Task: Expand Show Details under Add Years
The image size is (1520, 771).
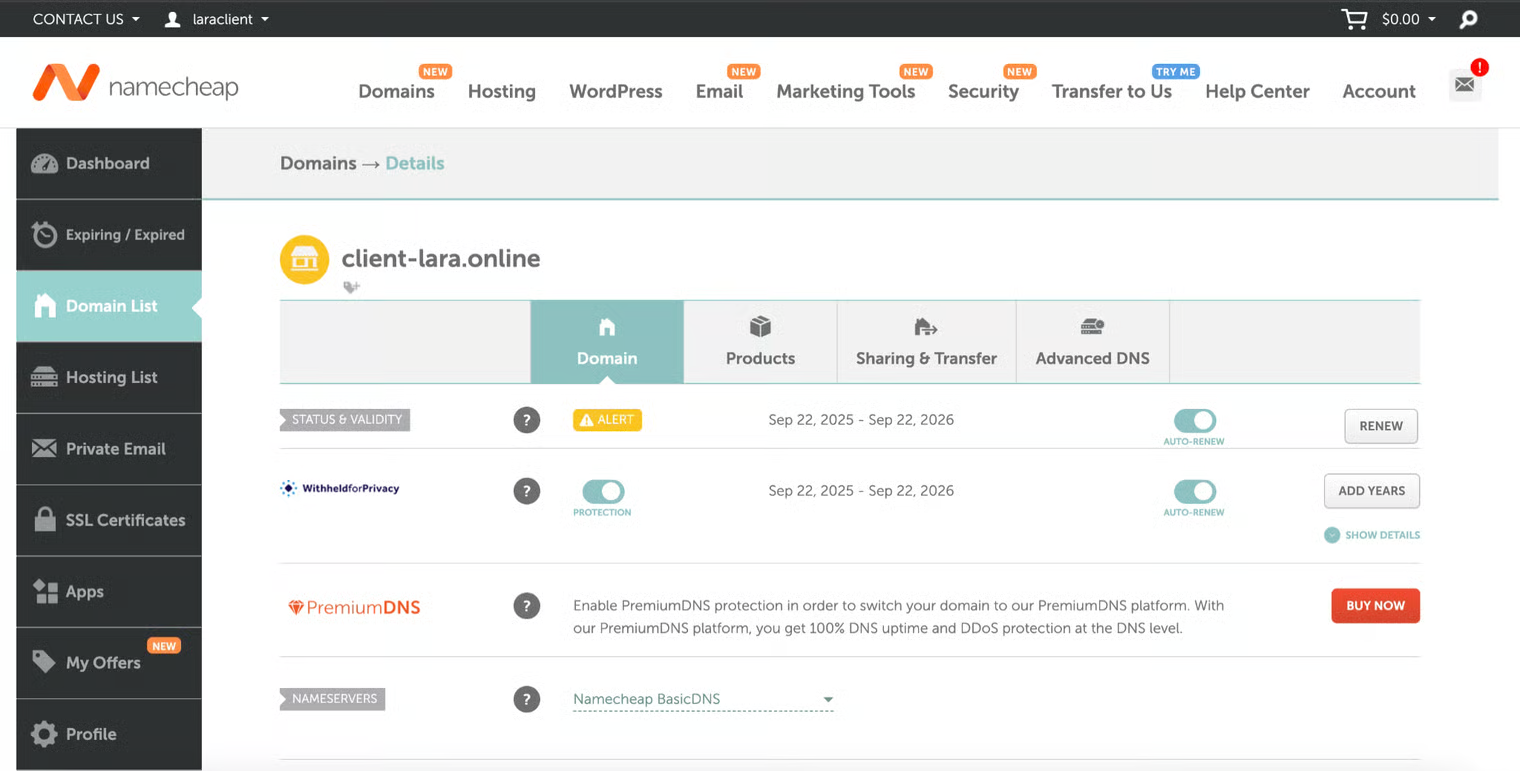Action: [x=1372, y=535]
